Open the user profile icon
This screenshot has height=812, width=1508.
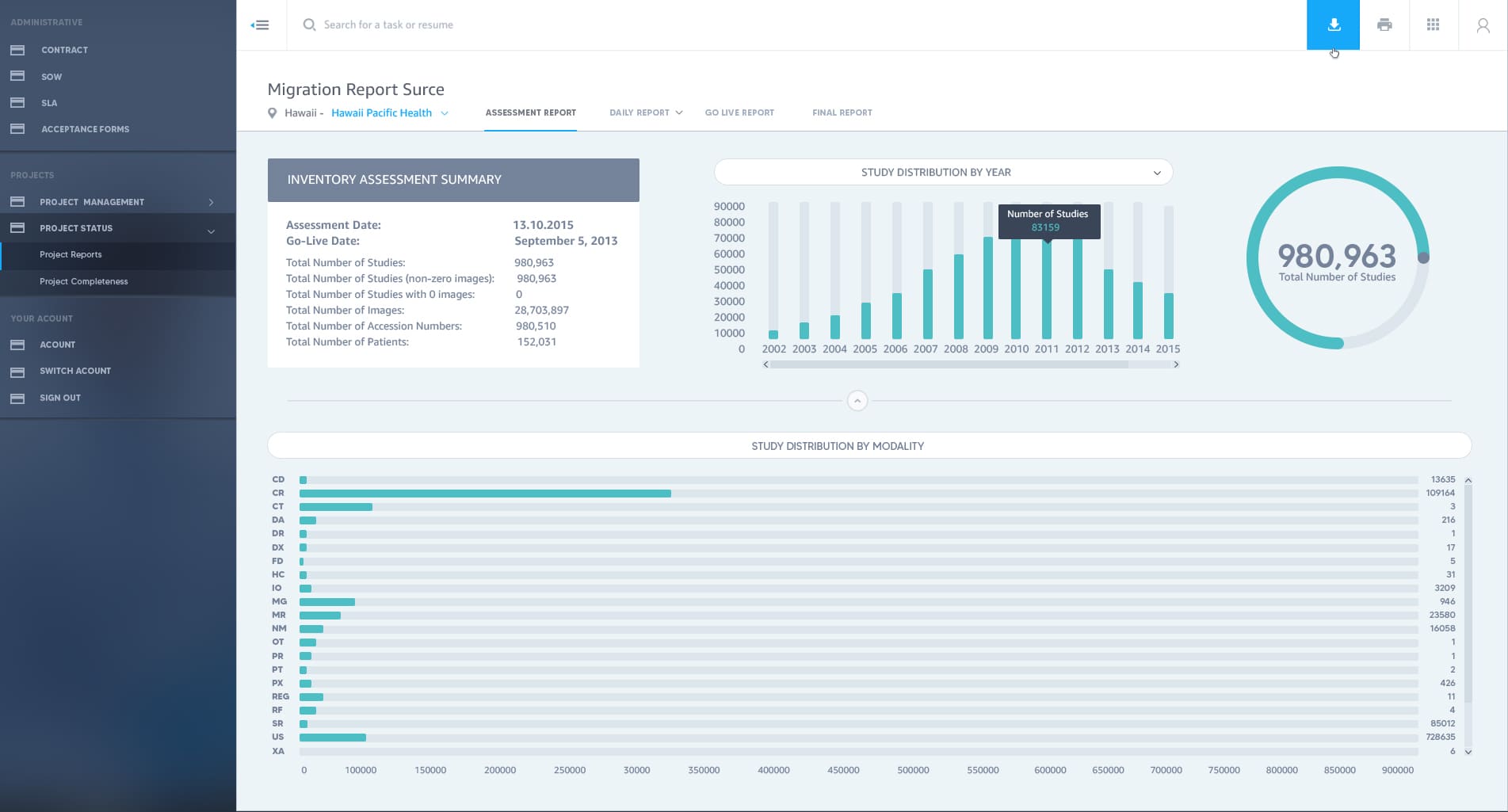[x=1483, y=25]
